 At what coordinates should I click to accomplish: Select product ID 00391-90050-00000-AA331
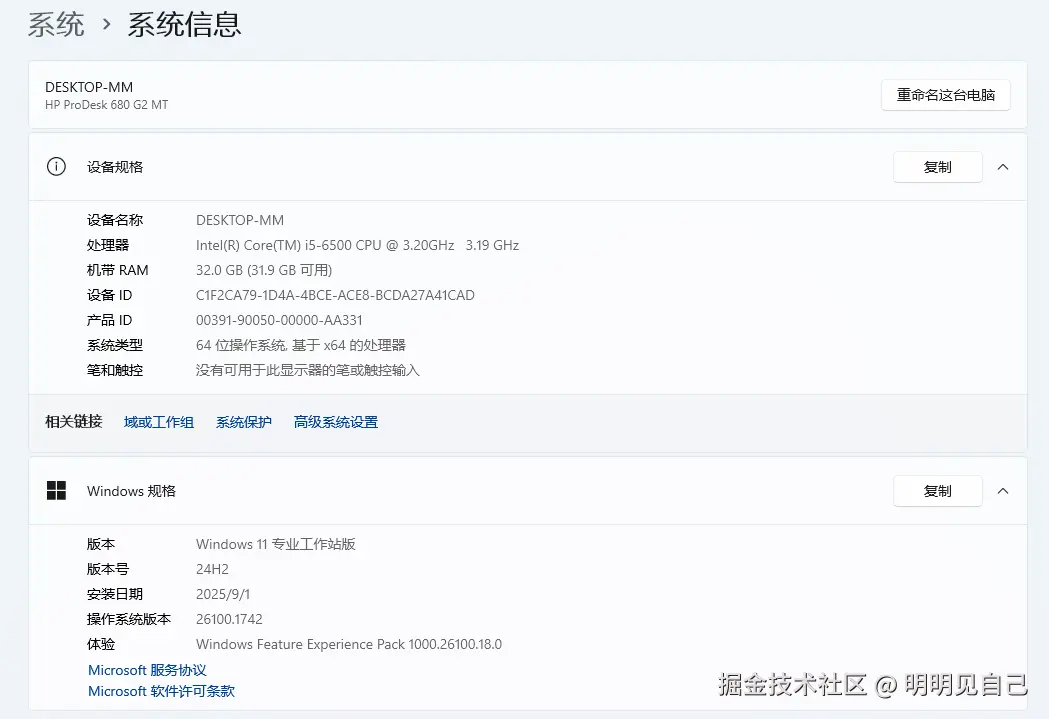click(279, 320)
